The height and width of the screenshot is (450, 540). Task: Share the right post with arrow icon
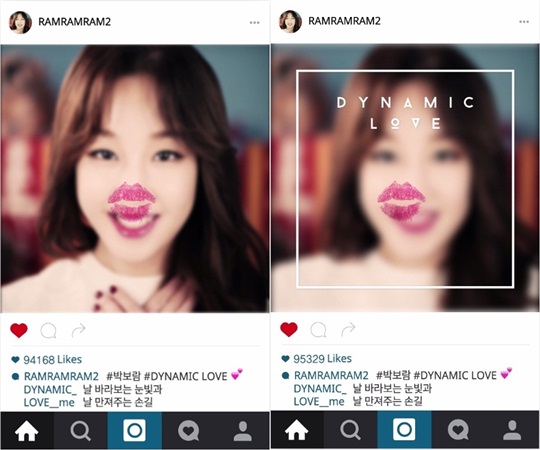point(348,329)
